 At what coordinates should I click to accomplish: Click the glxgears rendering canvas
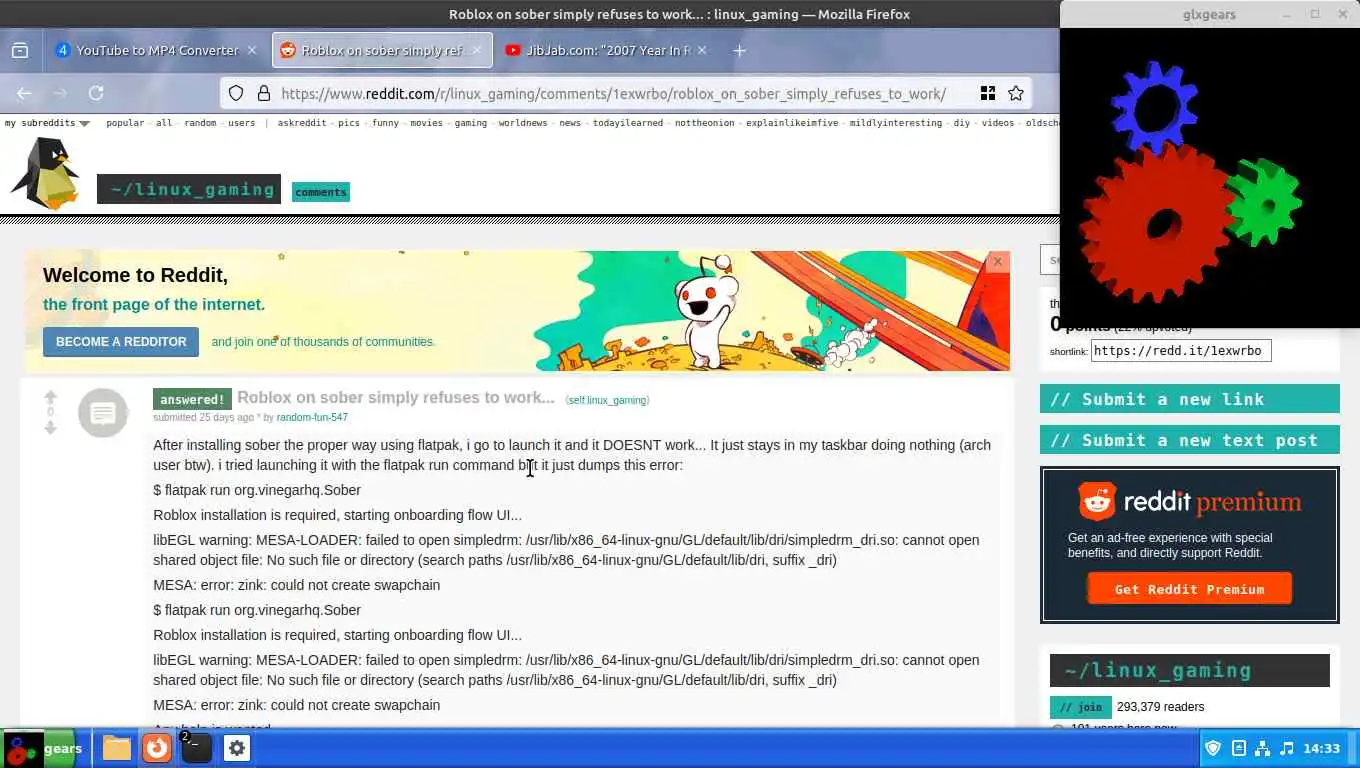1210,178
